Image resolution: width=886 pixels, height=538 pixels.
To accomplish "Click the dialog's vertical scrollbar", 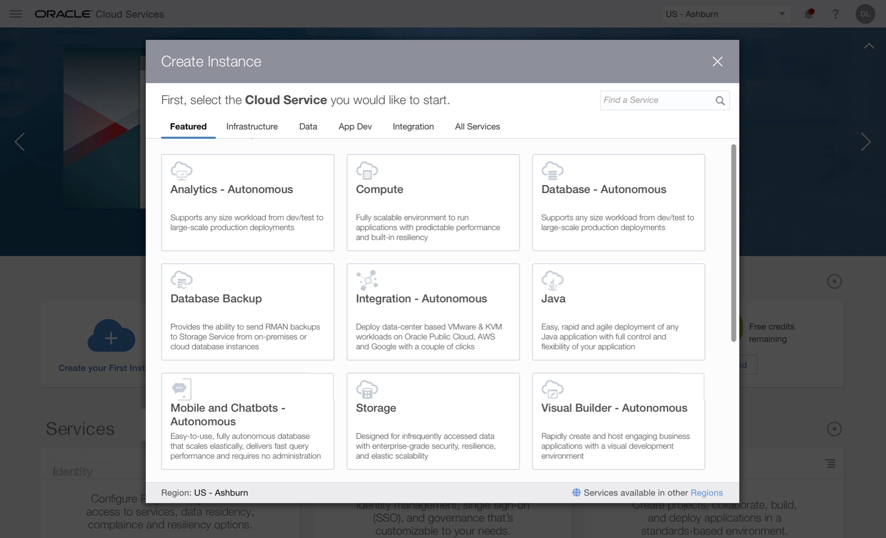I will (x=733, y=243).
